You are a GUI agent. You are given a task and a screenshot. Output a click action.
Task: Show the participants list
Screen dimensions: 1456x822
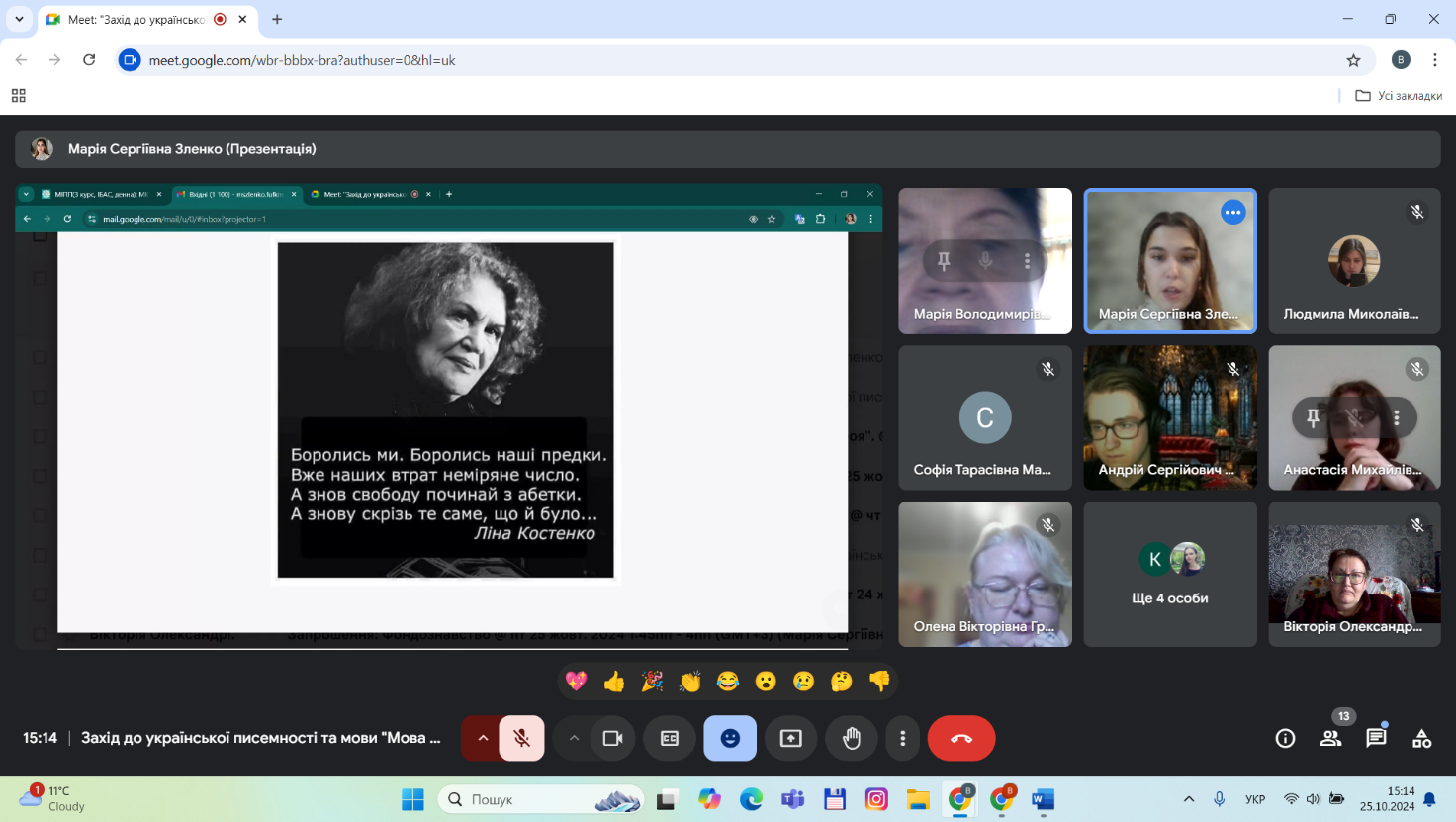(1330, 738)
